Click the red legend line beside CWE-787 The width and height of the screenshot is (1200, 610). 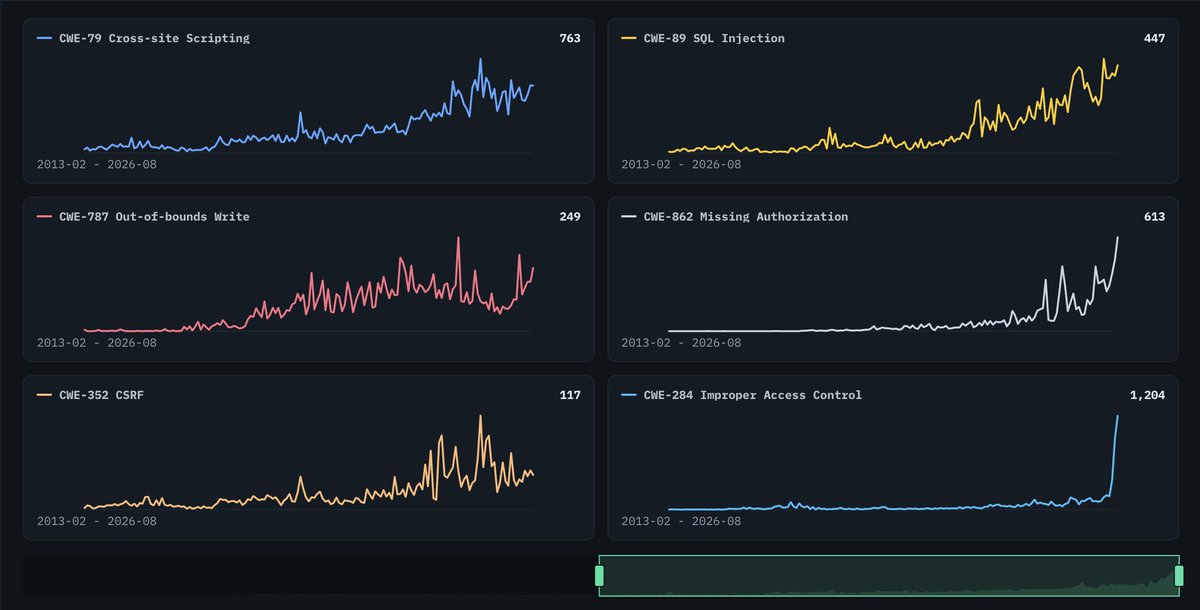tap(44, 216)
